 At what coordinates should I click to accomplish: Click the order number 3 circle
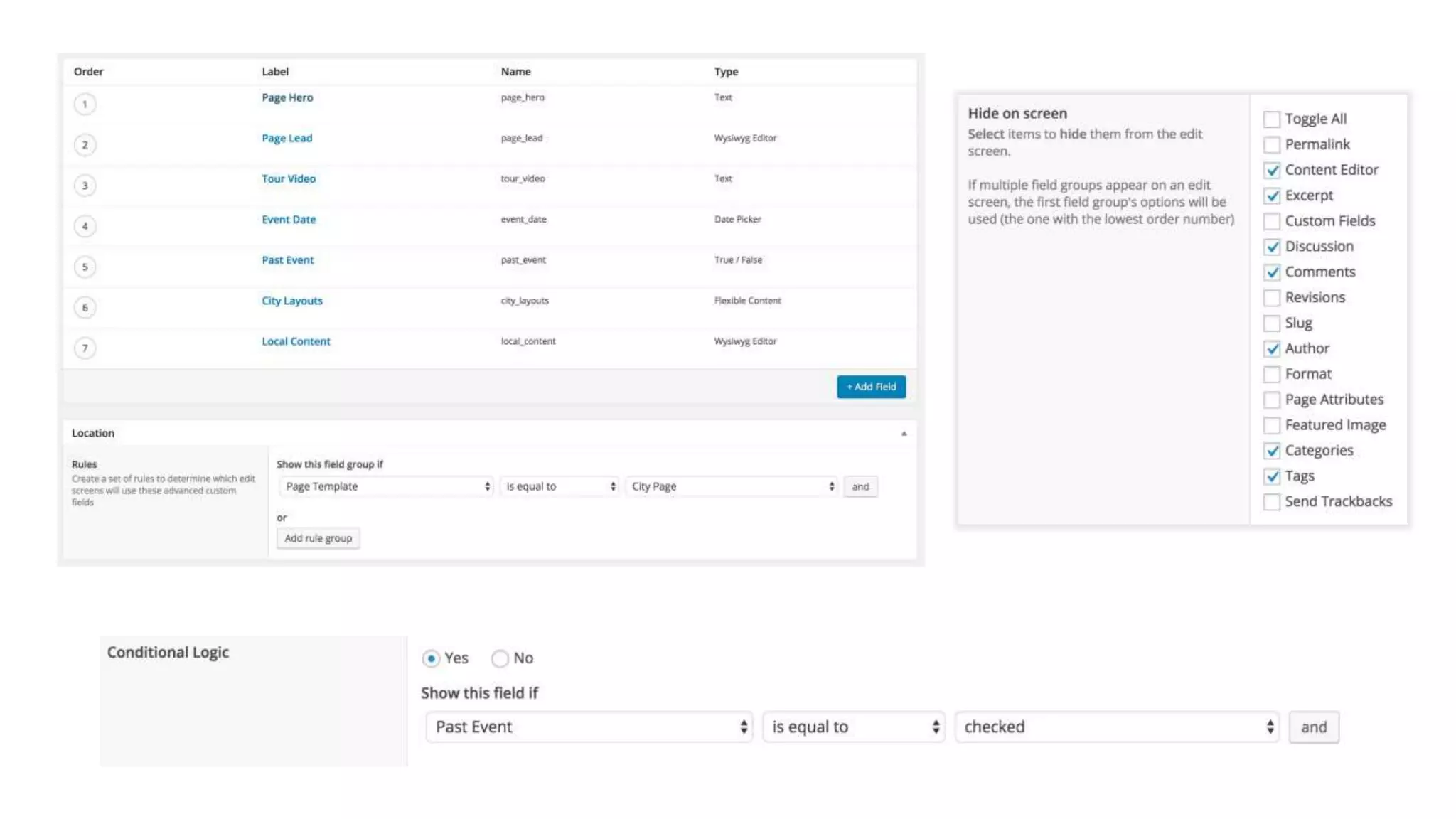click(x=85, y=186)
